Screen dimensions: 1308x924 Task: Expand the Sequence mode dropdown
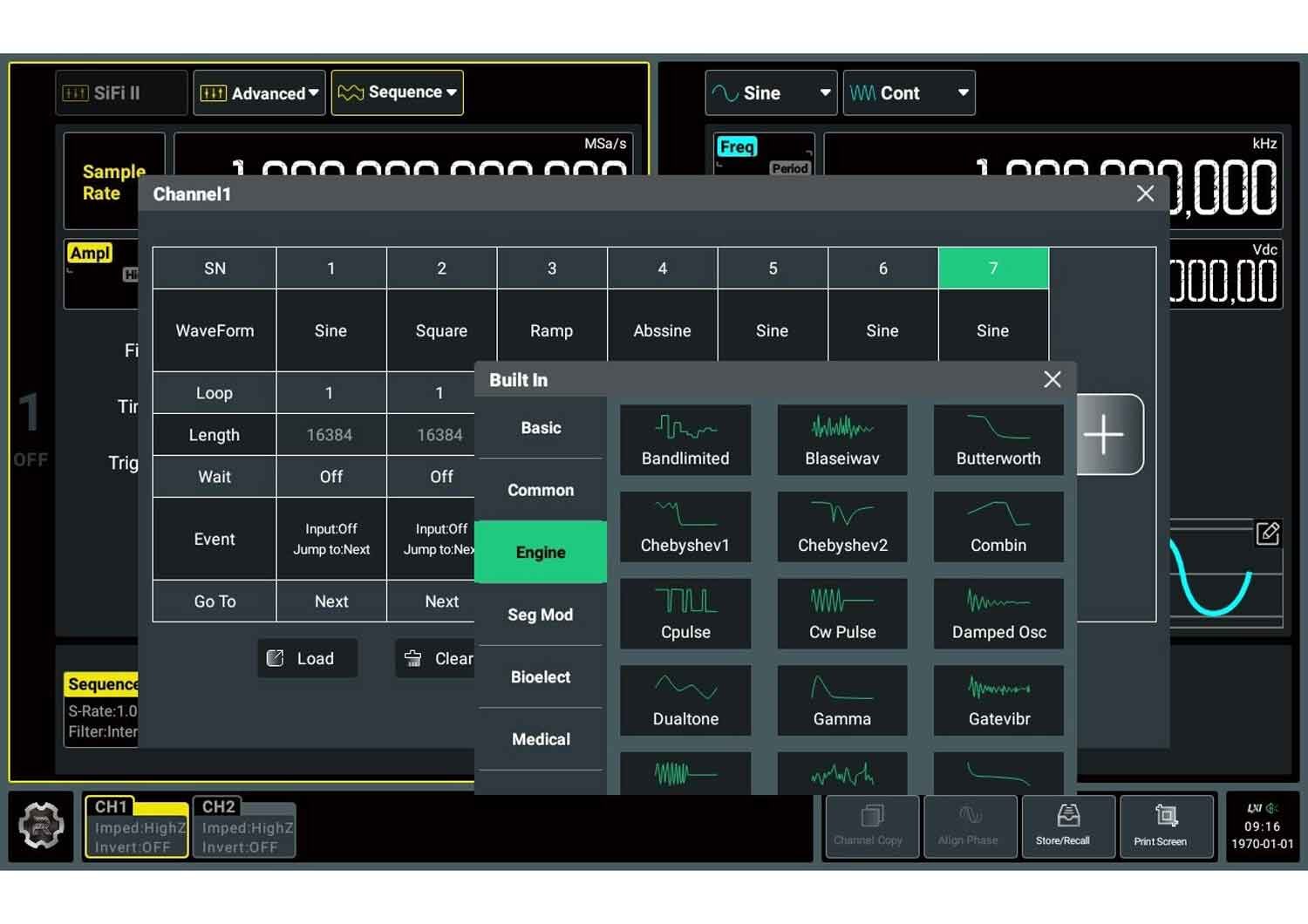[397, 92]
